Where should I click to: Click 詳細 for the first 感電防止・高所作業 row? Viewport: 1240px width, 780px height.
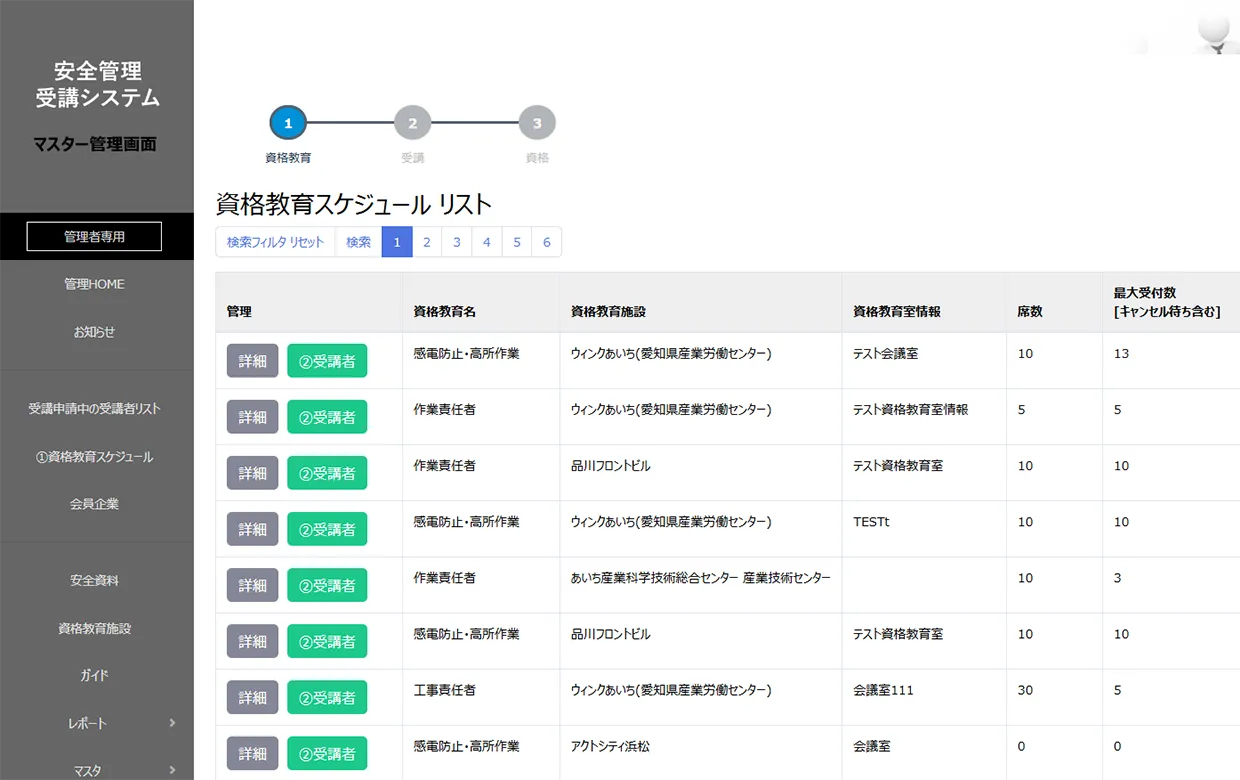pyautogui.click(x=252, y=361)
